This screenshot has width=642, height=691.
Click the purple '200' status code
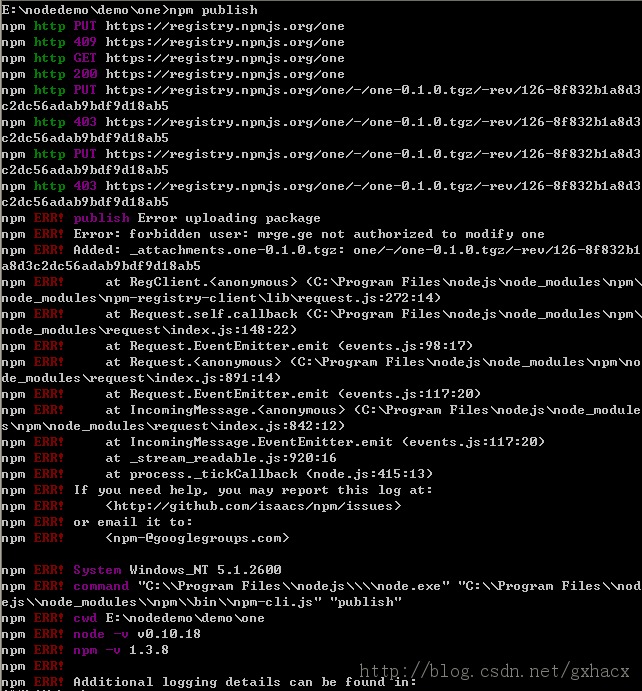85,74
